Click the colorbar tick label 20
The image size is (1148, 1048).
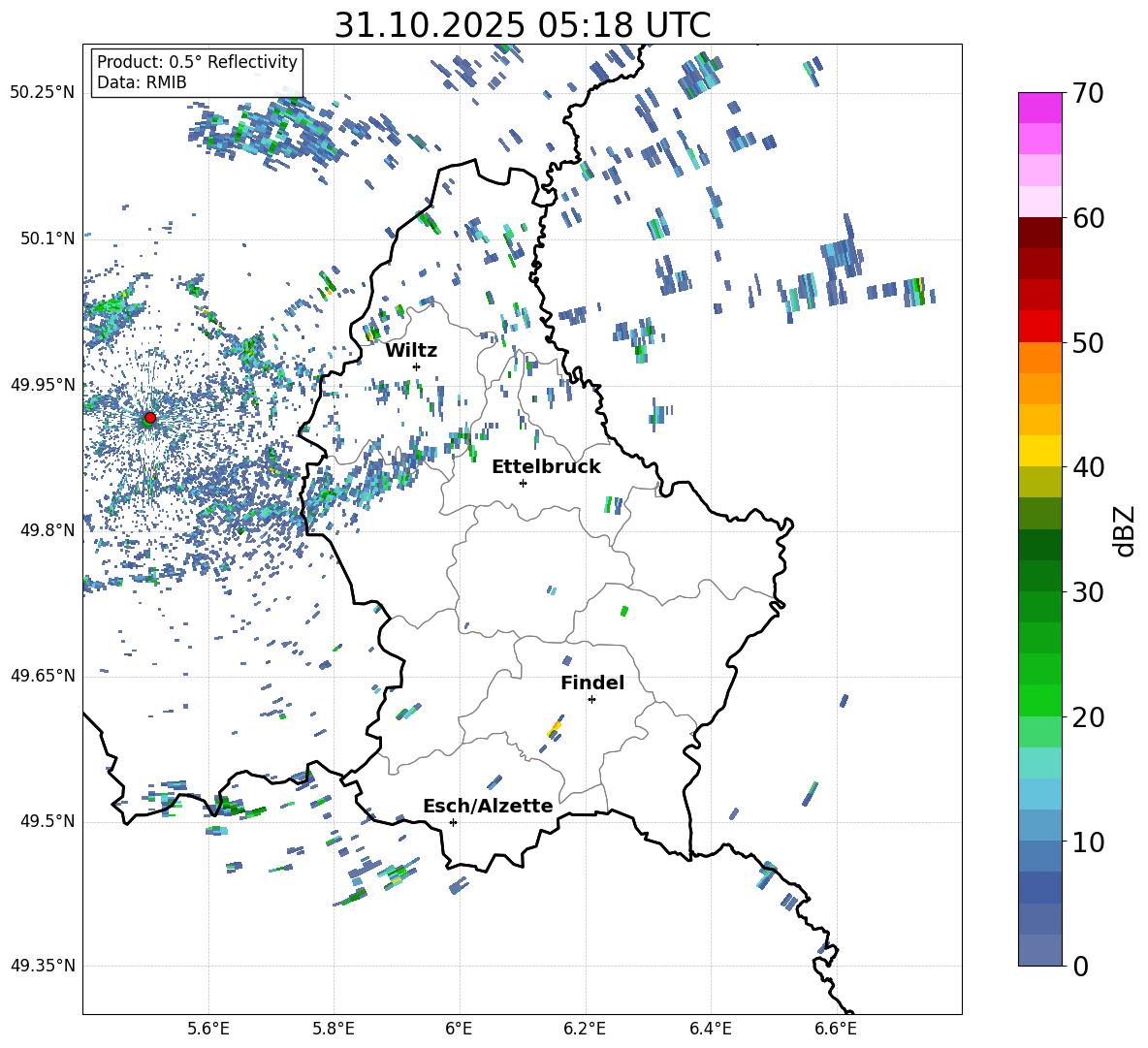(x=1088, y=717)
